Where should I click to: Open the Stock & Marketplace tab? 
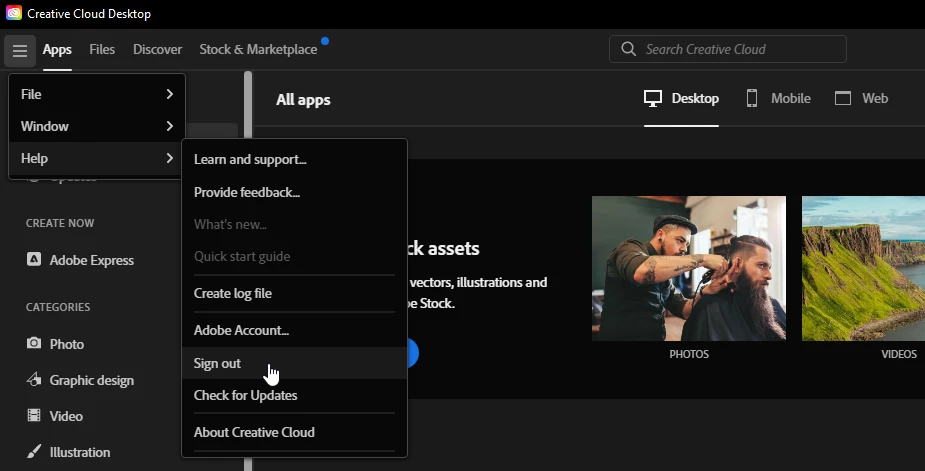click(258, 50)
